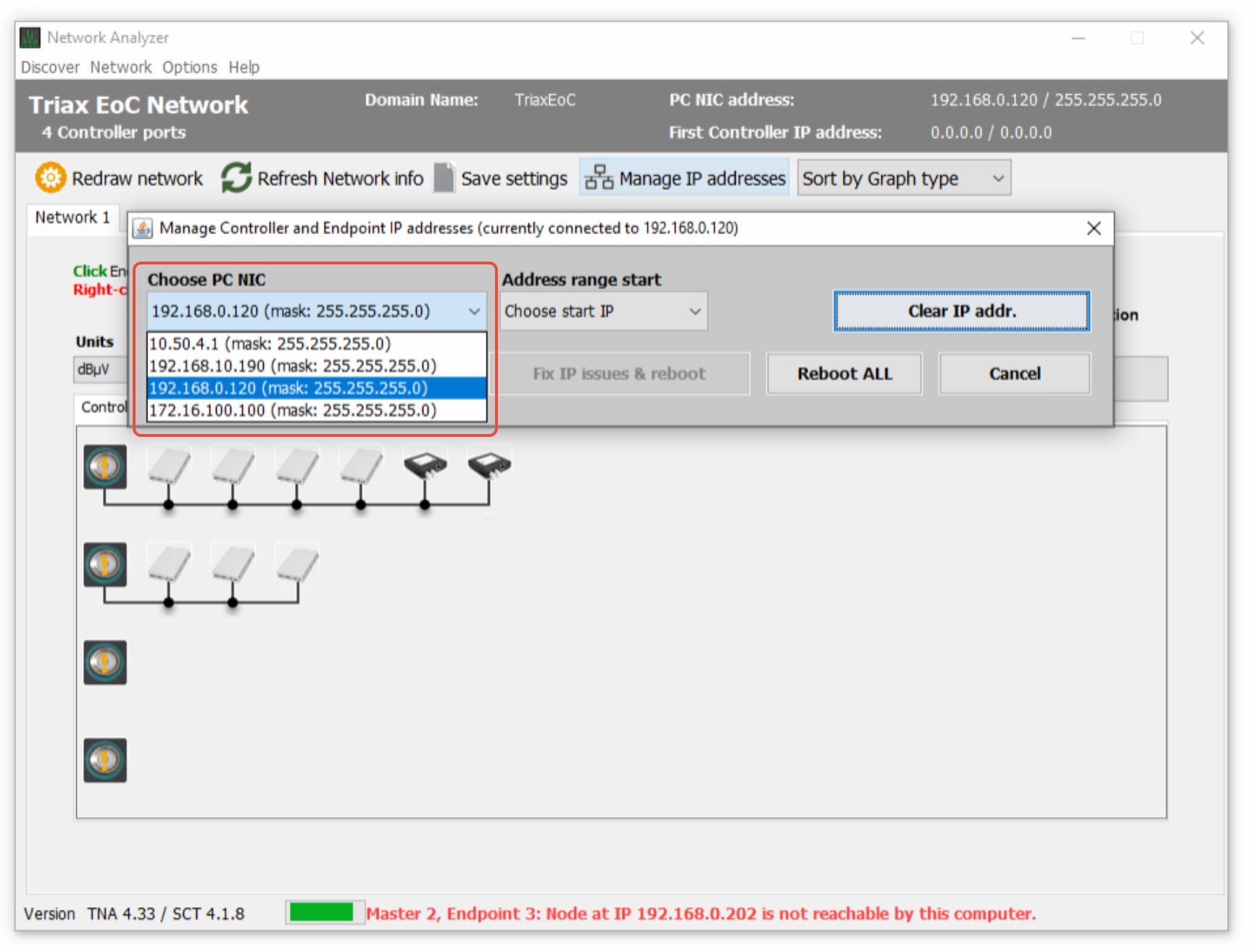Click the 4 Controller ports label

tap(114, 133)
